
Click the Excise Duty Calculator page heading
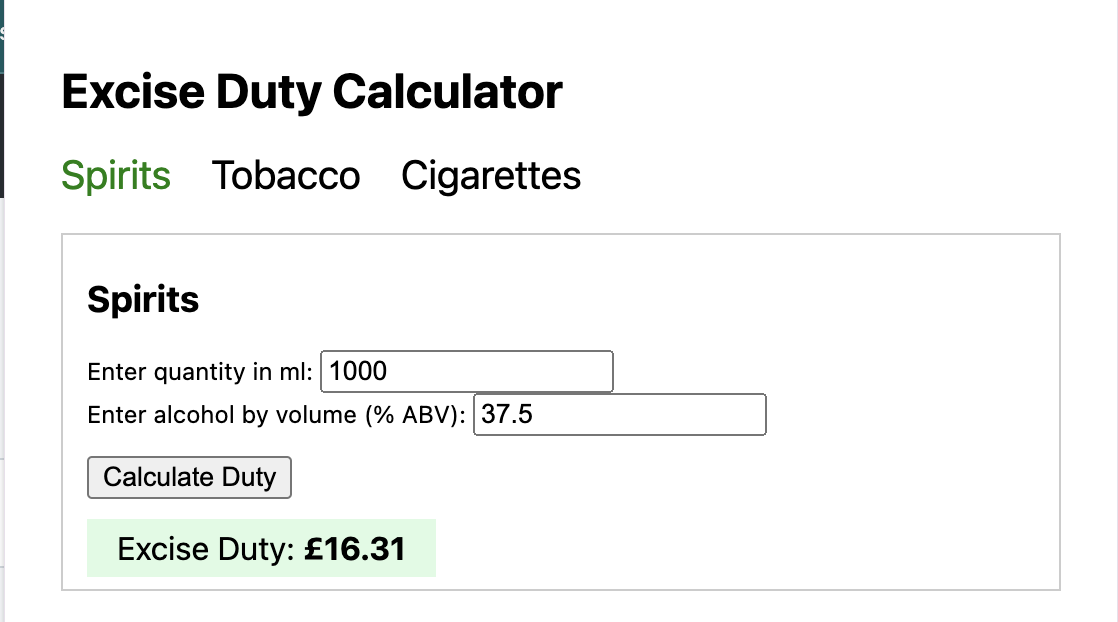point(312,93)
